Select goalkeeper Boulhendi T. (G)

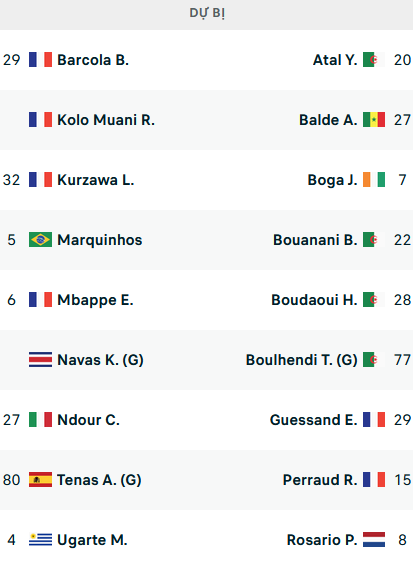point(302,360)
